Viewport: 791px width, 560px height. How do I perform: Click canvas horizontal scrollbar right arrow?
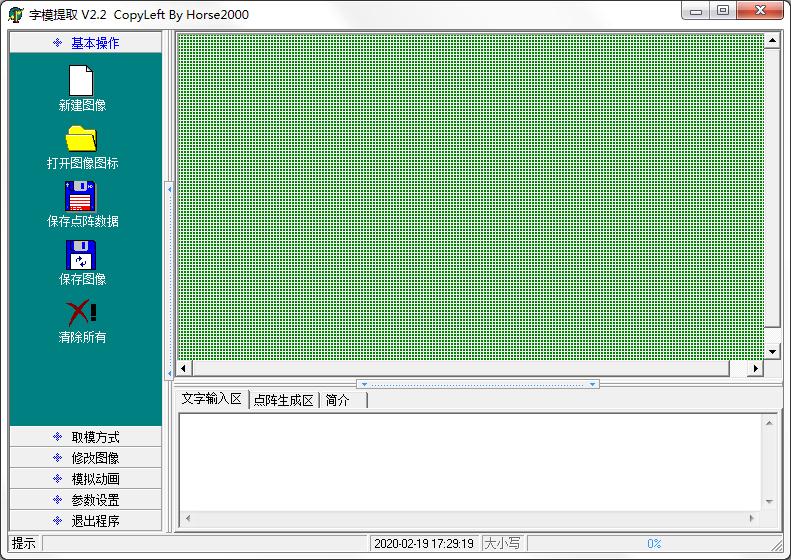tap(755, 369)
